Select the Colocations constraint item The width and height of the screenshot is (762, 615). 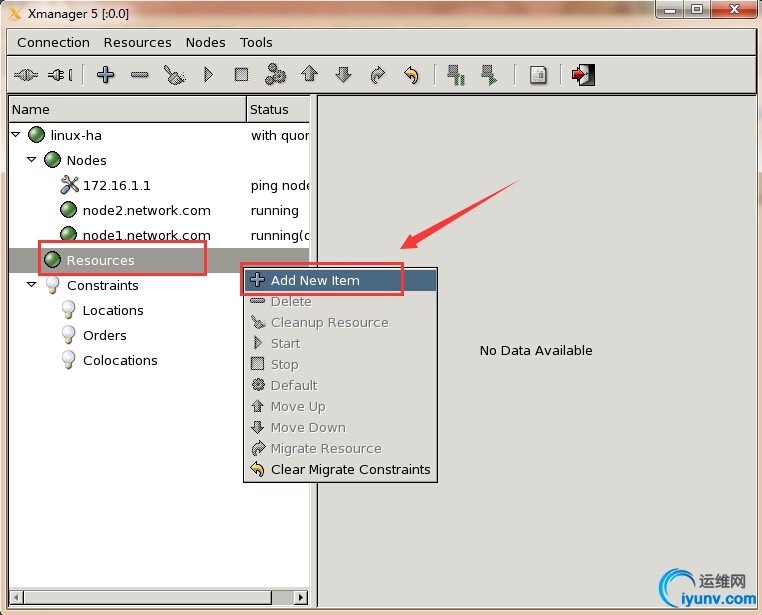(120, 360)
